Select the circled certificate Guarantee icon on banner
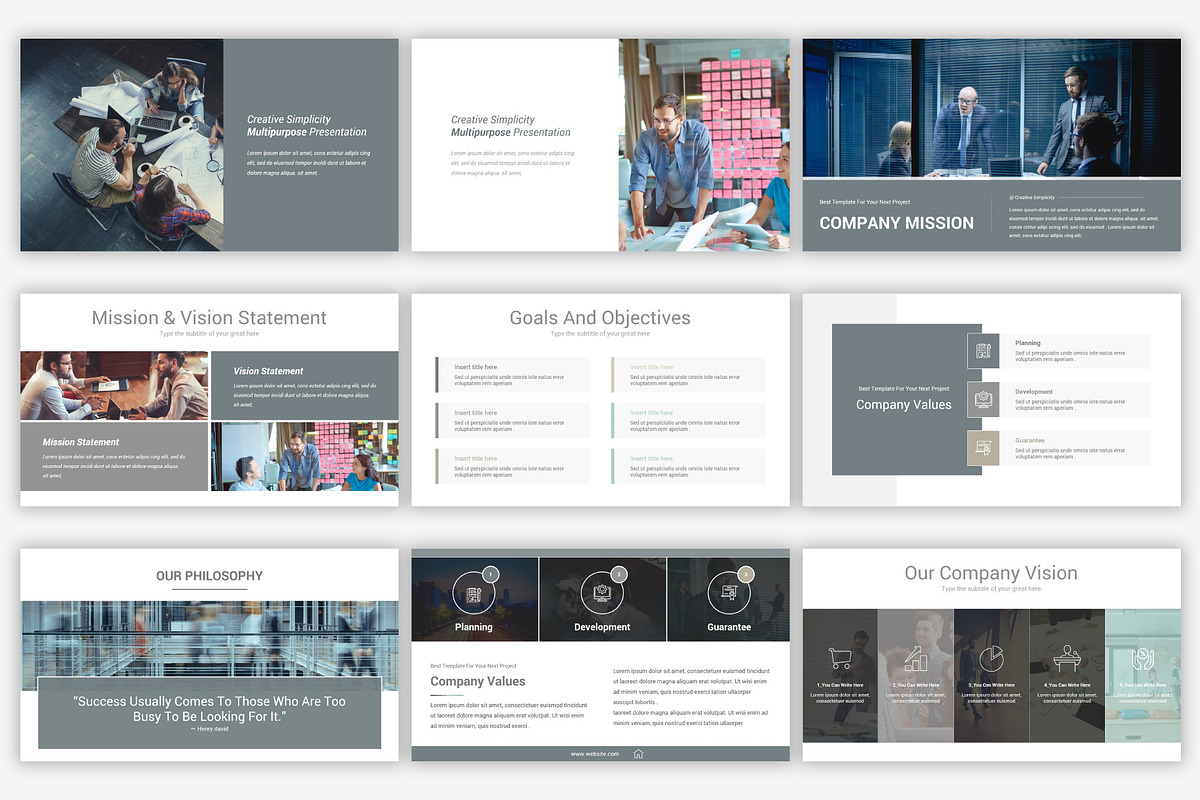The height and width of the screenshot is (800, 1200). [x=729, y=593]
